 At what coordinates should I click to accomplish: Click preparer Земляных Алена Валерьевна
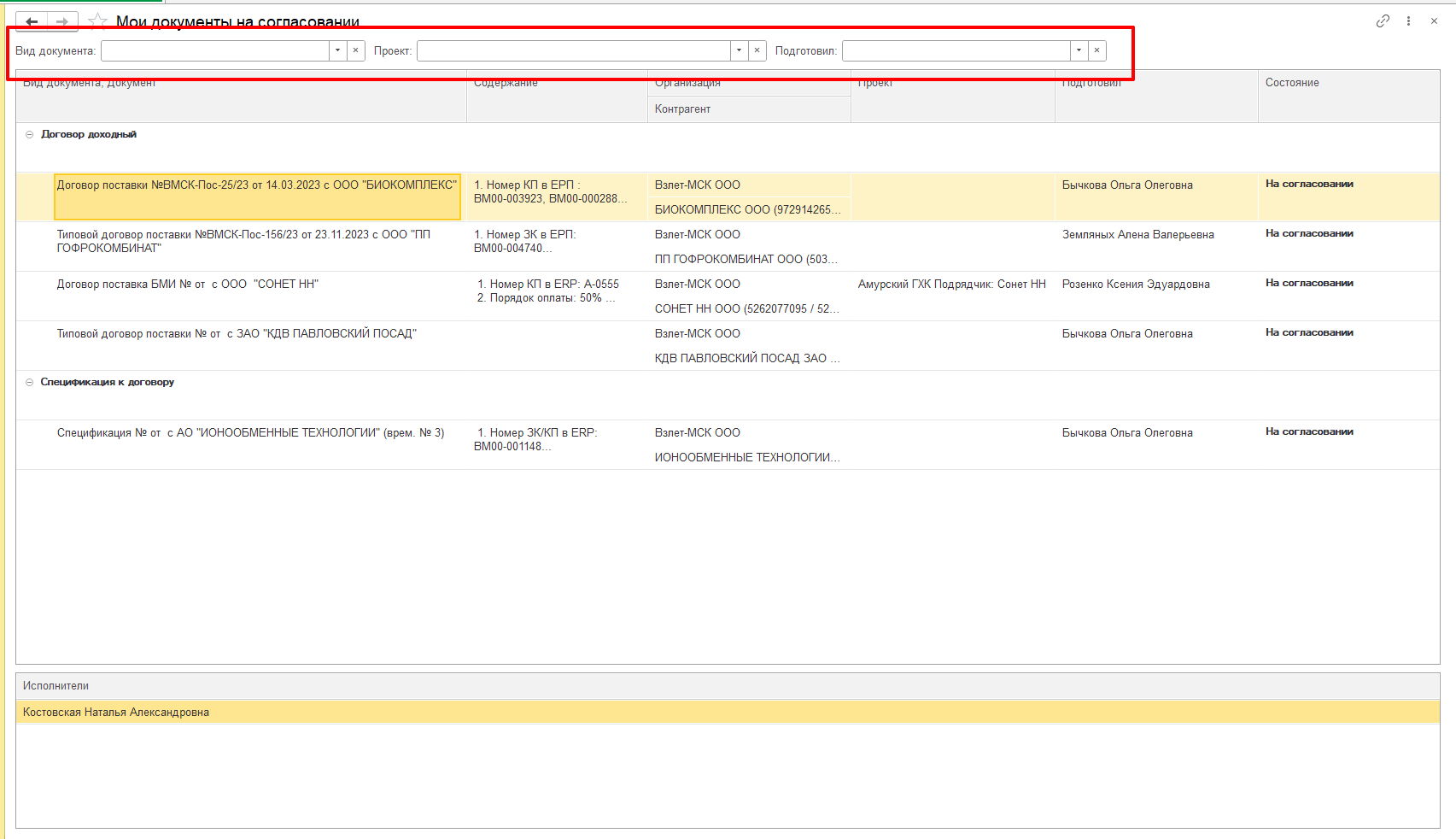click(x=1137, y=235)
